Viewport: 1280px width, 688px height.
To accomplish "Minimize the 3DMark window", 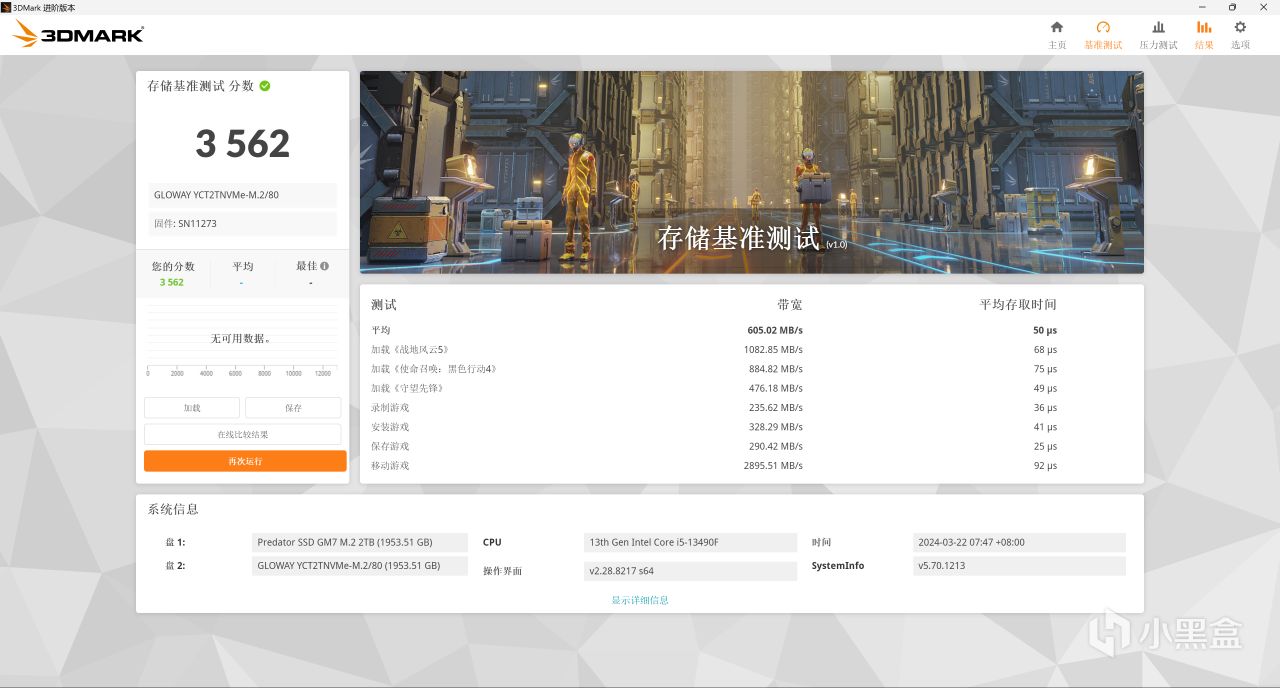I will coord(1204,7).
